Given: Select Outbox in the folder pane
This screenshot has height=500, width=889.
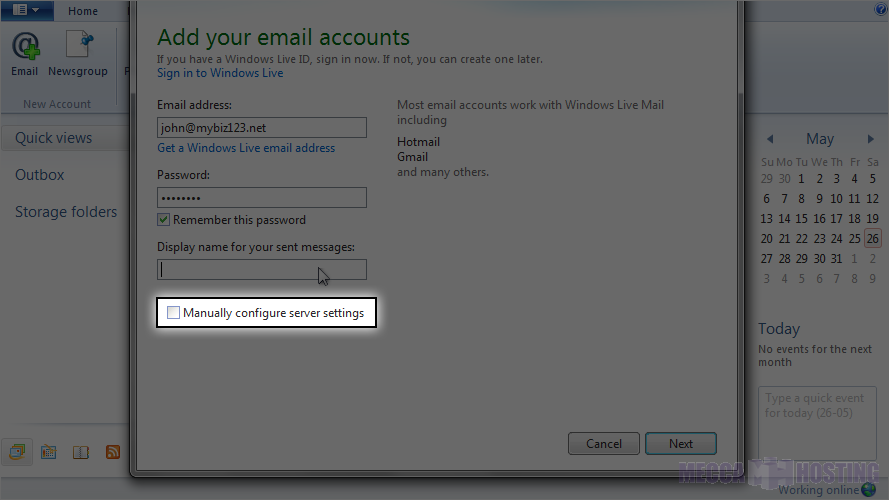Looking at the screenshot, I should pos(40,175).
